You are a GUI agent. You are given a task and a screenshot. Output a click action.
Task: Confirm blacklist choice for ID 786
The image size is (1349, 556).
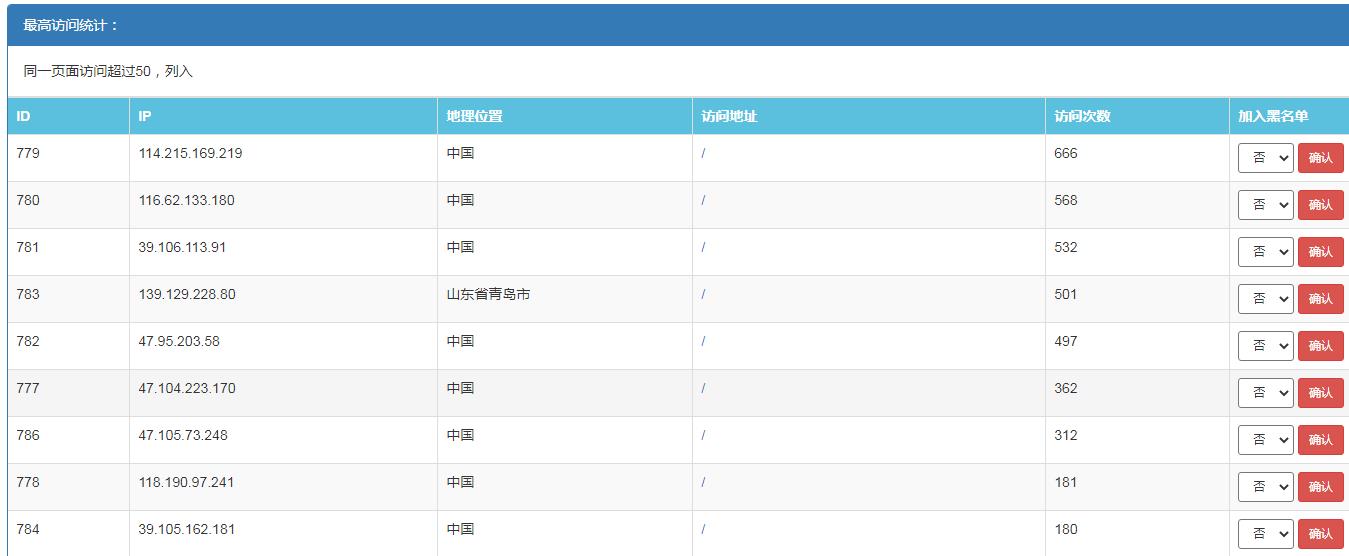click(1320, 440)
